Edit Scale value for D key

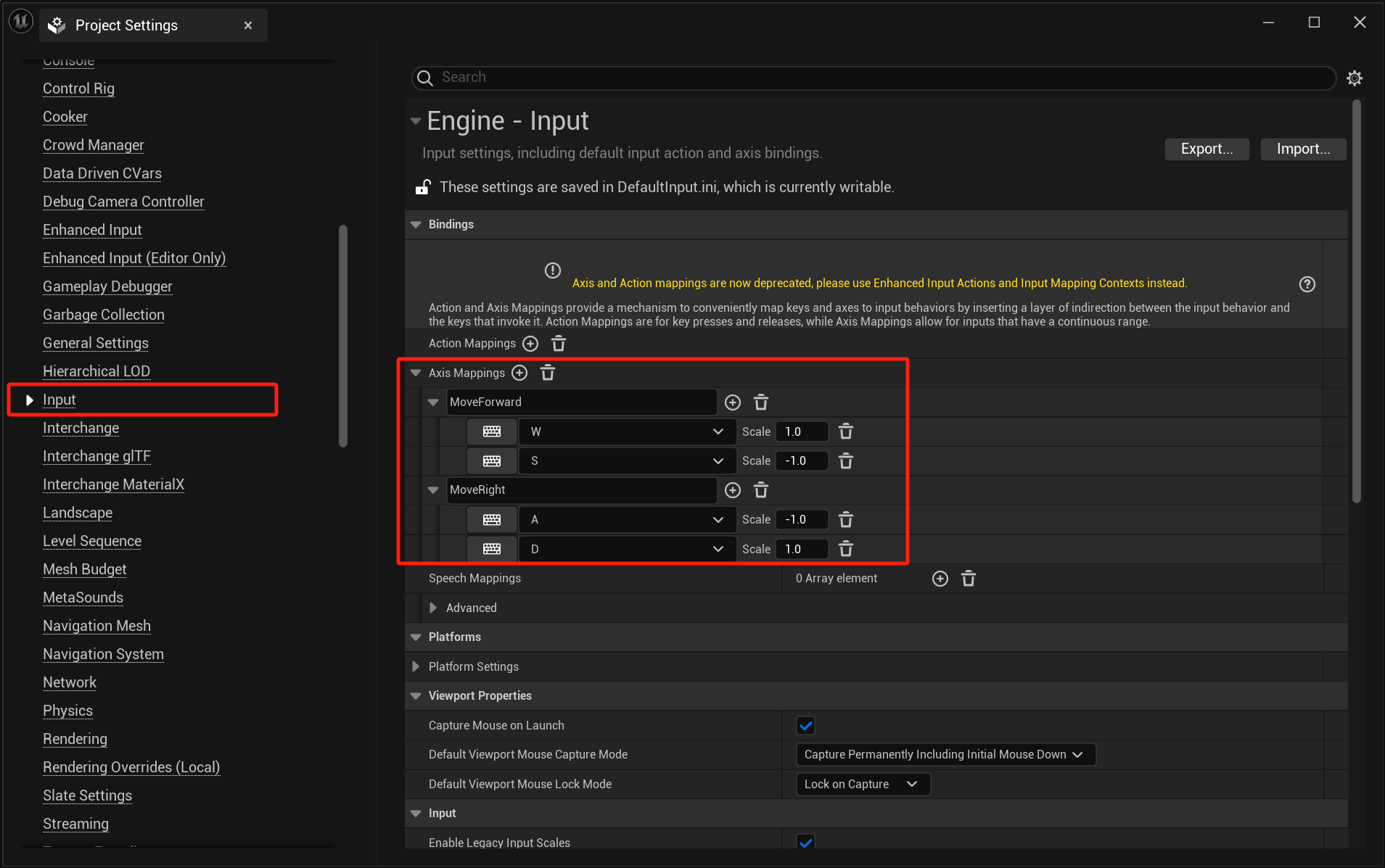click(802, 549)
